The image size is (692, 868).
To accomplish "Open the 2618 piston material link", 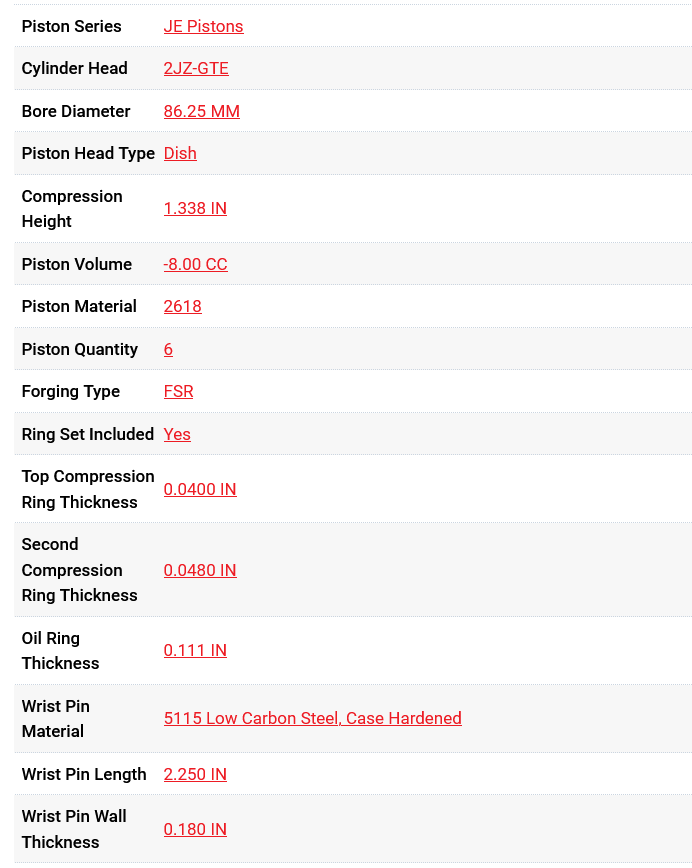I will tap(182, 306).
